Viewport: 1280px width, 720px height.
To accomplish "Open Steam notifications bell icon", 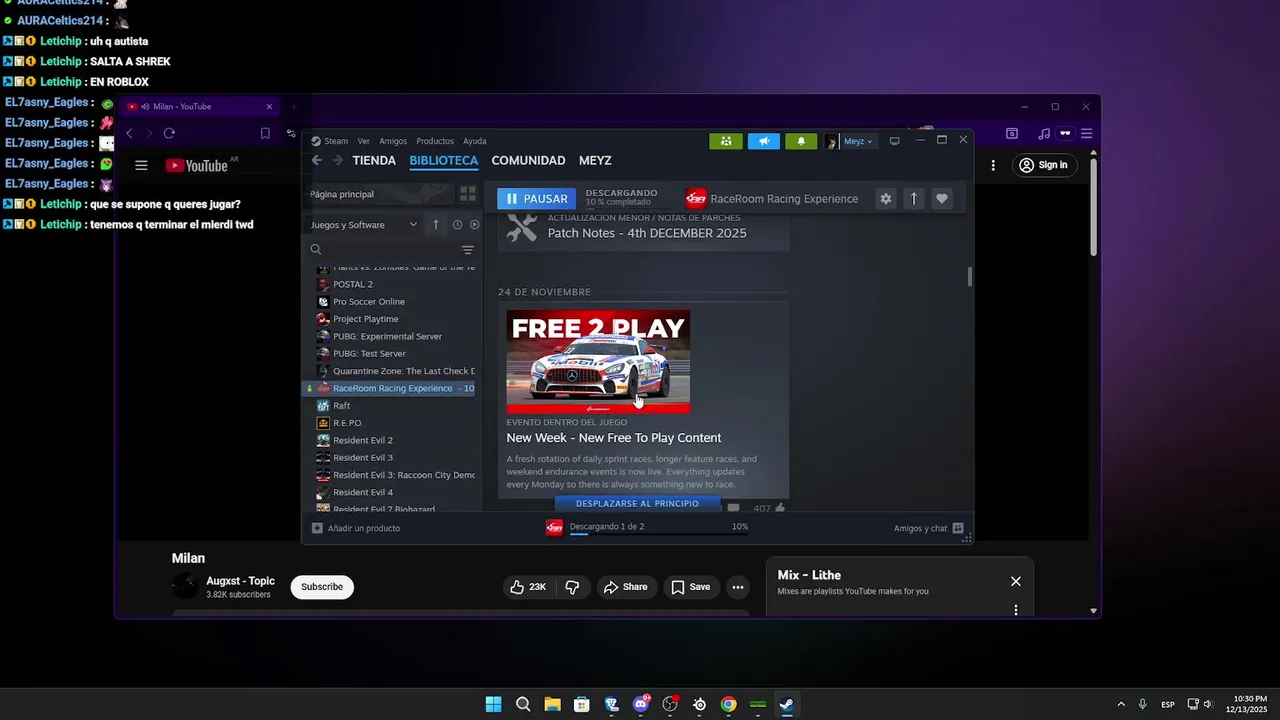I will click(801, 141).
